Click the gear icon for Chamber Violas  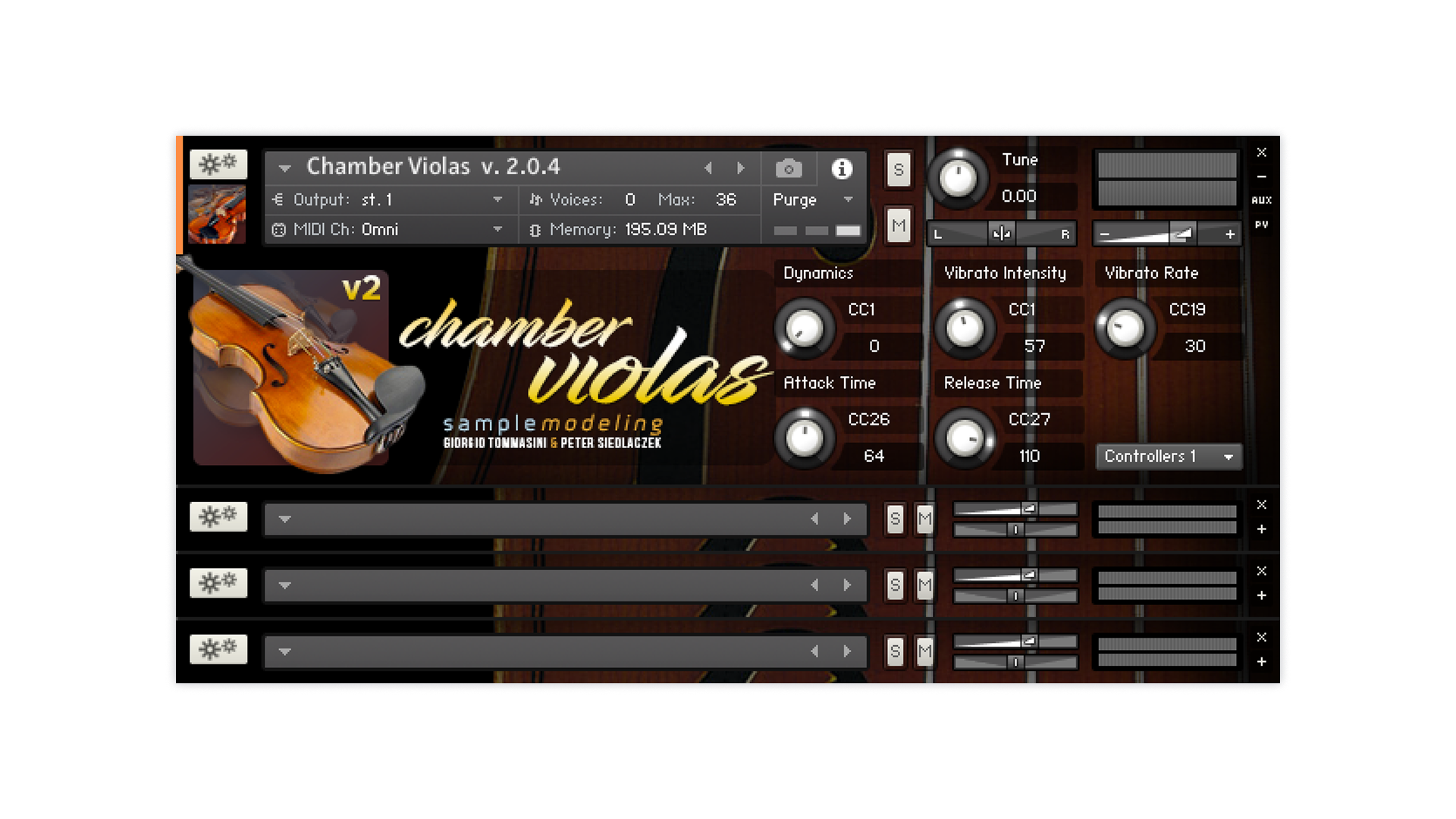pyautogui.click(x=218, y=164)
